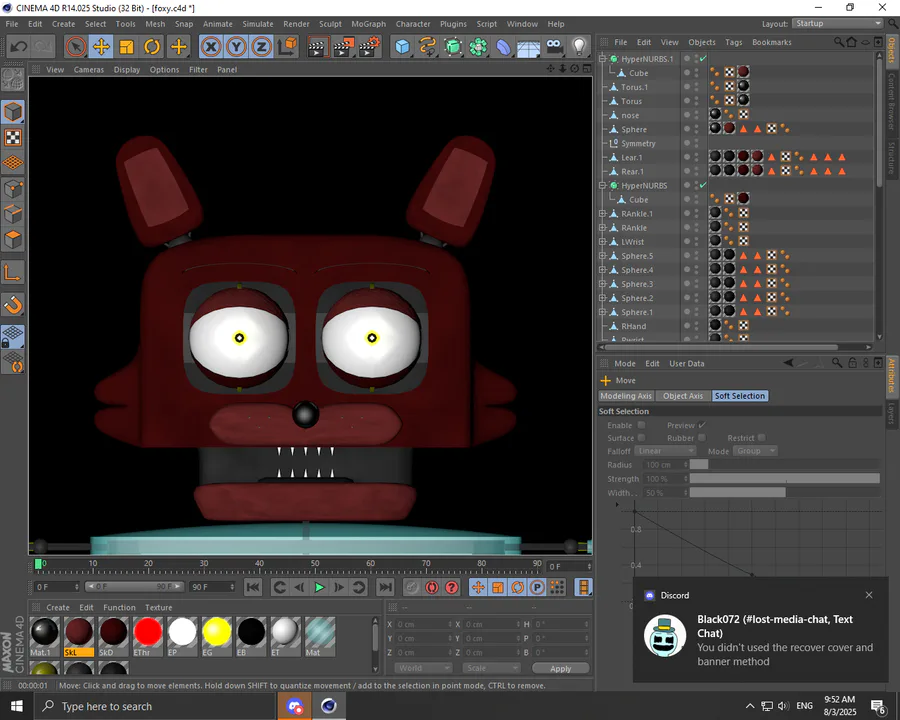Toggle the HyperNURBS.1 green enable checkmark
This screenshot has width=900, height=720.
coord(703,59)
